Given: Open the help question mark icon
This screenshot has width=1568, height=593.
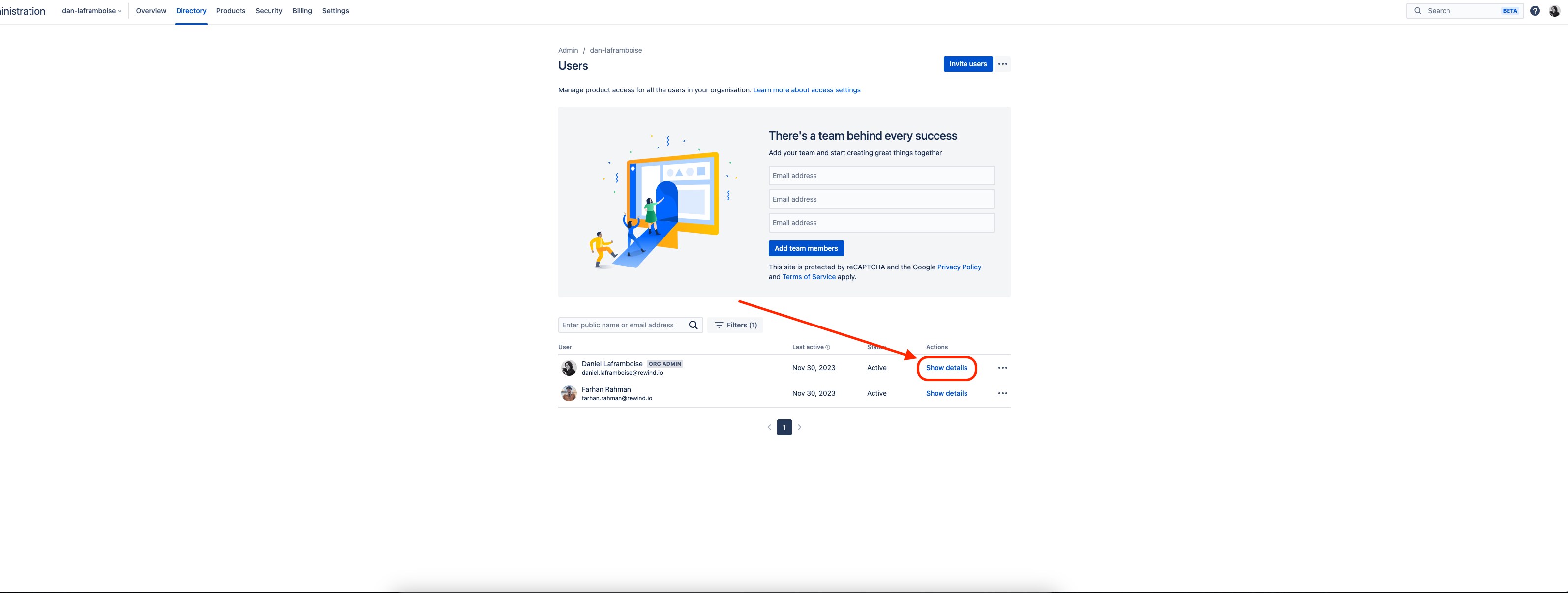Looking at the screenshot, I should point(1535,11).
